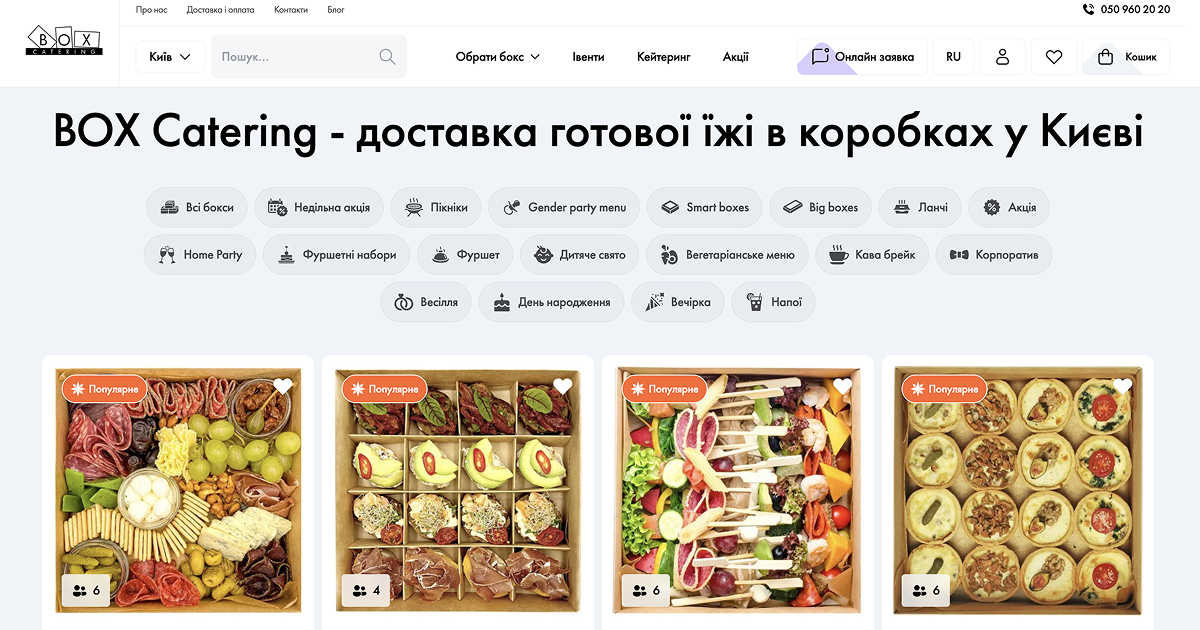The width and height of the screenshot is (1200, 630).
Task: Open the mini quiche tartlets product image
Action: coord(1018,490)
